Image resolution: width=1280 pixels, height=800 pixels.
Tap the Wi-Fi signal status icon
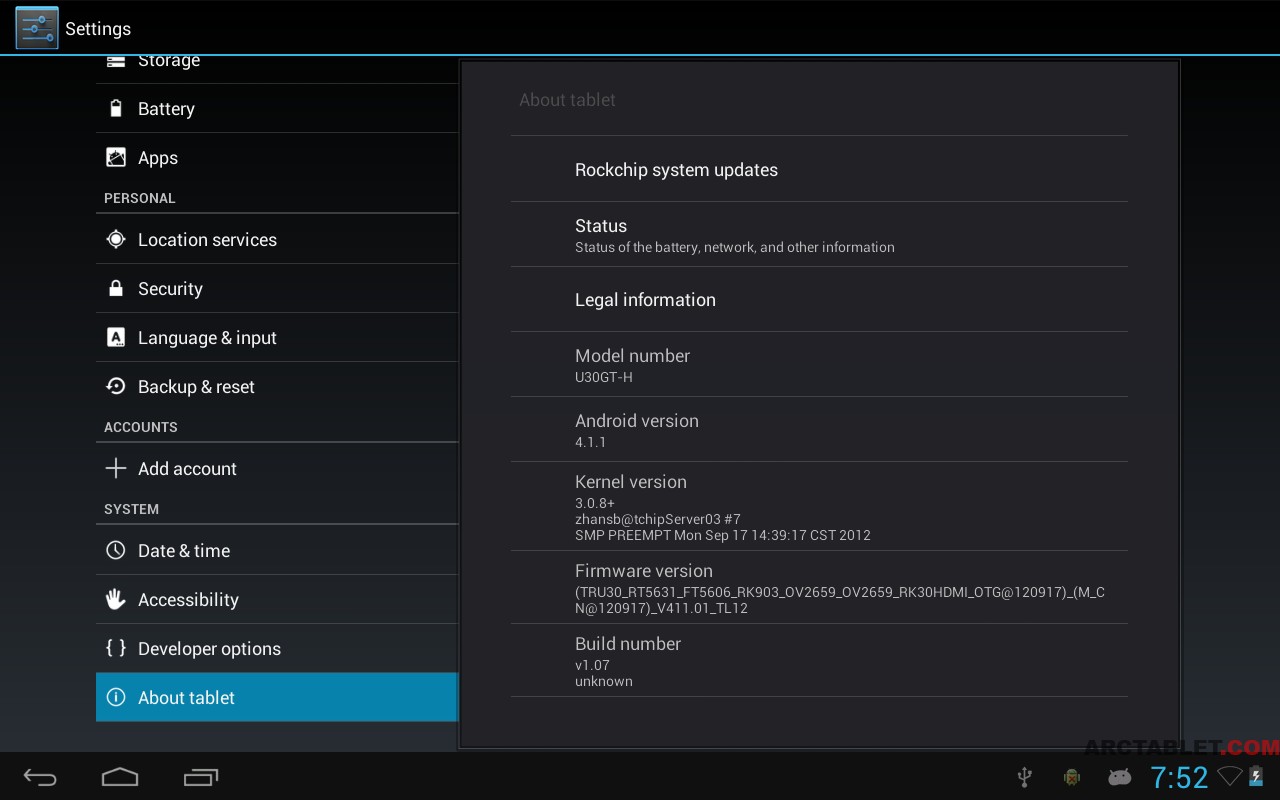[x=1230, y=776]
